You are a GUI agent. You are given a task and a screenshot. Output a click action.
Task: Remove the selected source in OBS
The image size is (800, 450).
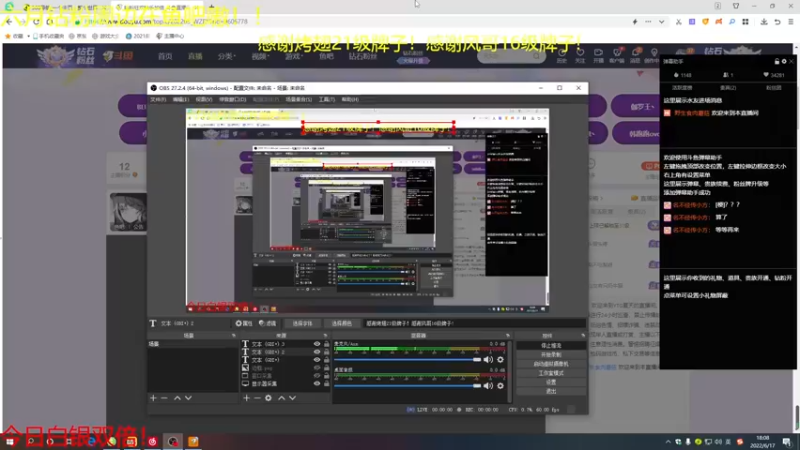pyautogui.click(x=257, y=398)
